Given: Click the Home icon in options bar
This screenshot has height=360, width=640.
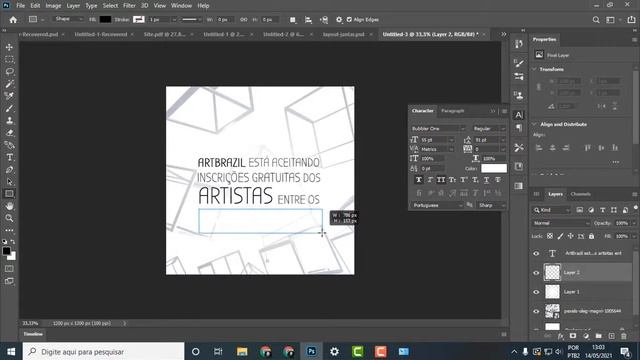Looking at the screenshot, I should [x=13, y=20].
